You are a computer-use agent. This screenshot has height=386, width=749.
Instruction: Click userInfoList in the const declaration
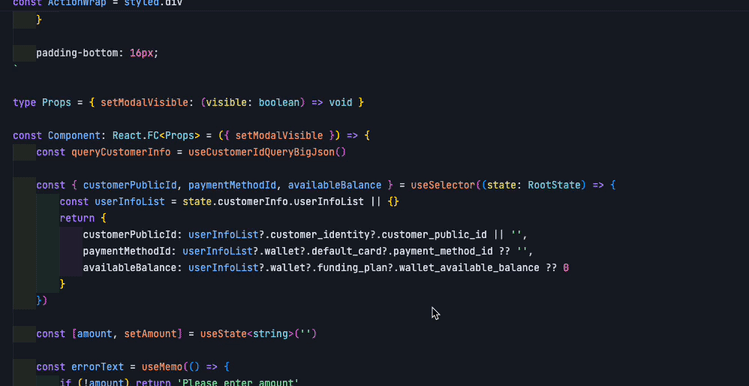pyautogui.click(x=129, y=202)
